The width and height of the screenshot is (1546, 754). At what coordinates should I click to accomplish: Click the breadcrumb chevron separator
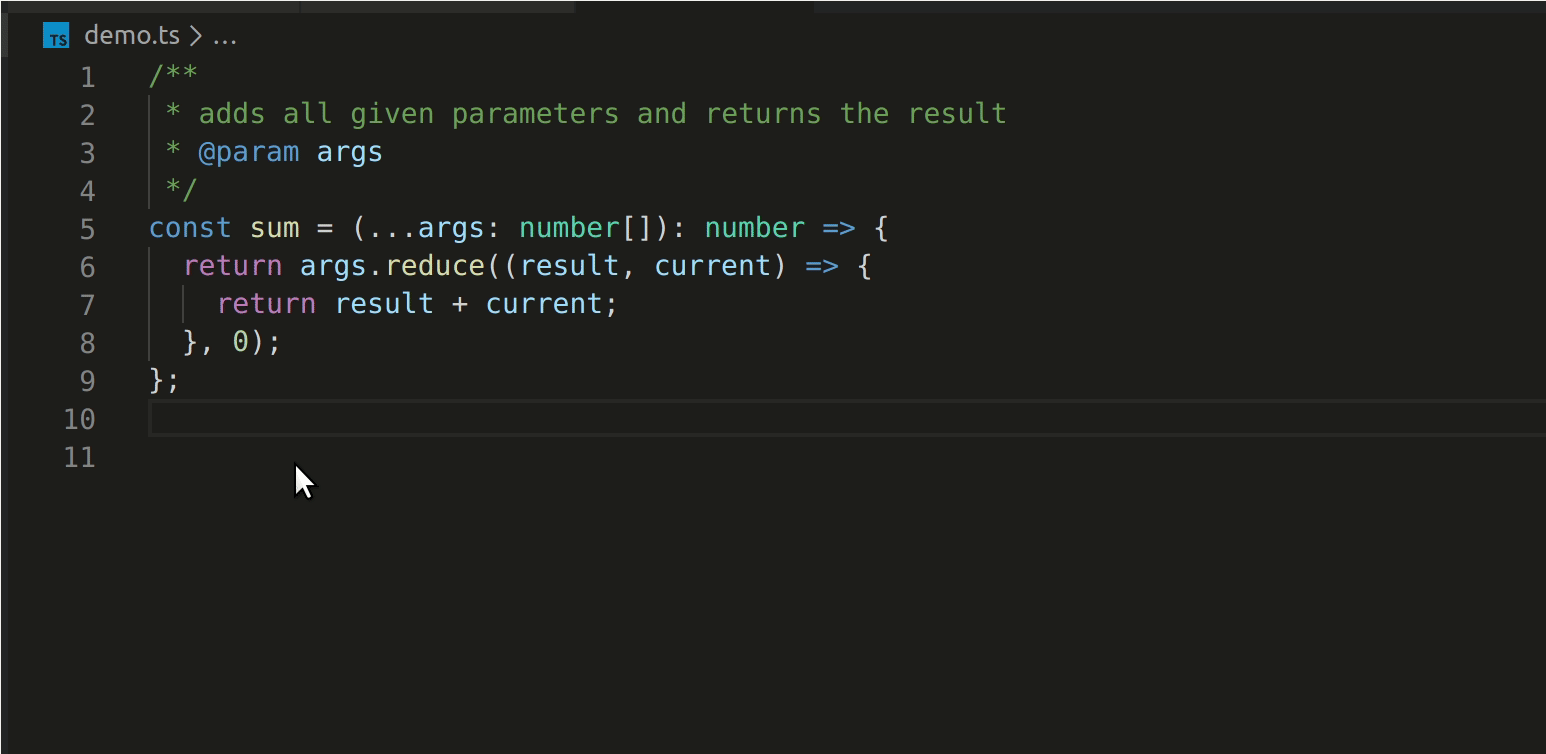(196, 36)
